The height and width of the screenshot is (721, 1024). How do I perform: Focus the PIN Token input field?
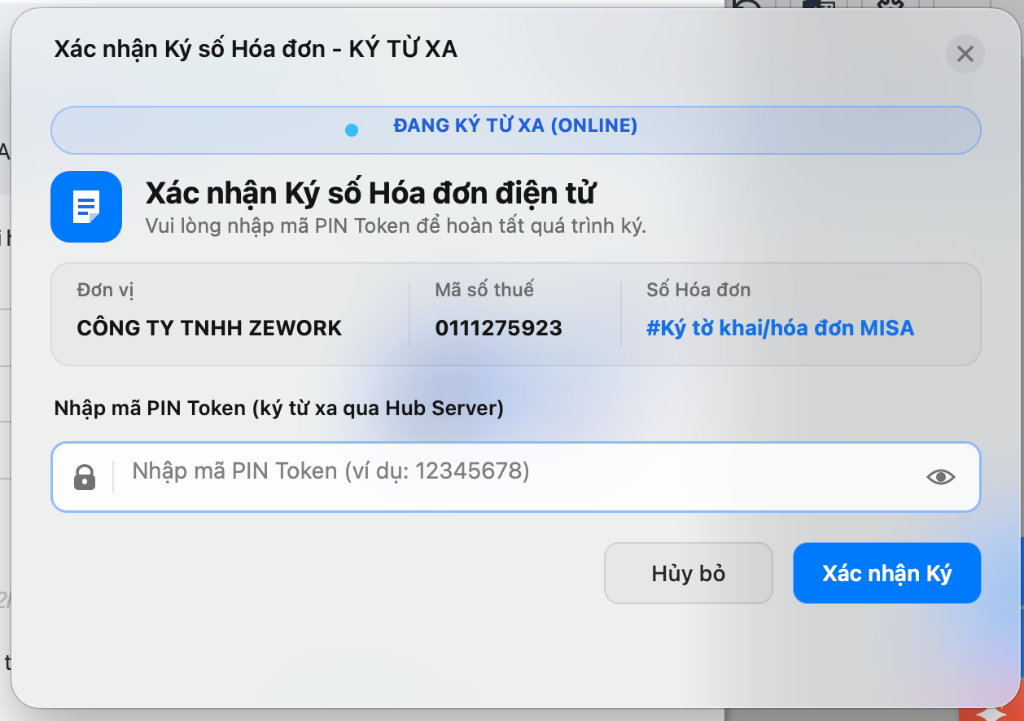point(516,477)
